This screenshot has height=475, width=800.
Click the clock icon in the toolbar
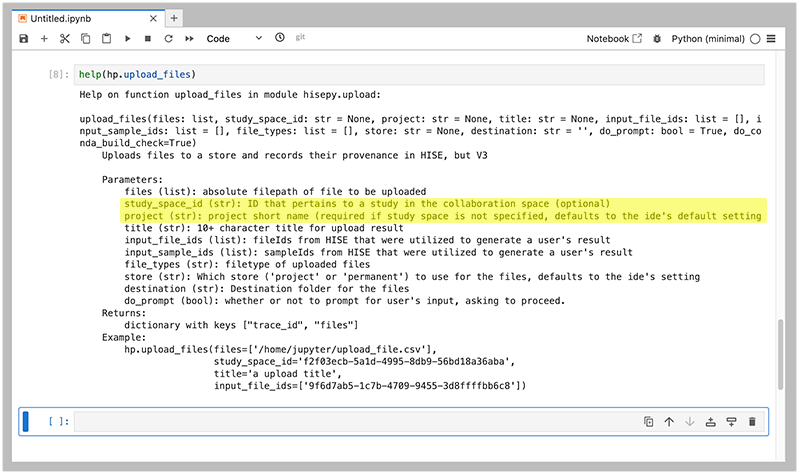pos(280,38)
